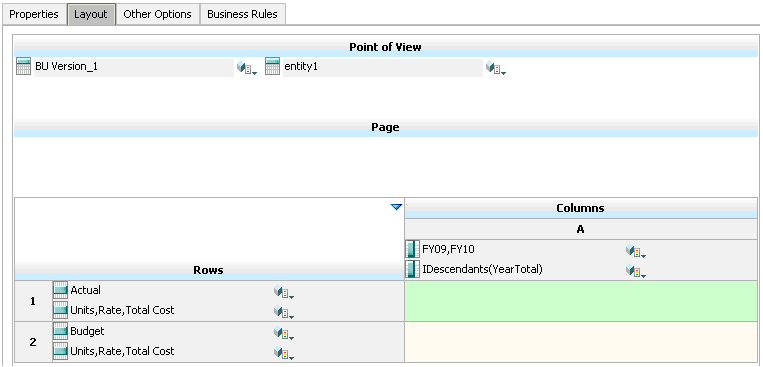This screenshot has height=367, width=763.
Task: Open member selector for row 2 Units,Rate,Total Cost
Action: tap(284, 353)
